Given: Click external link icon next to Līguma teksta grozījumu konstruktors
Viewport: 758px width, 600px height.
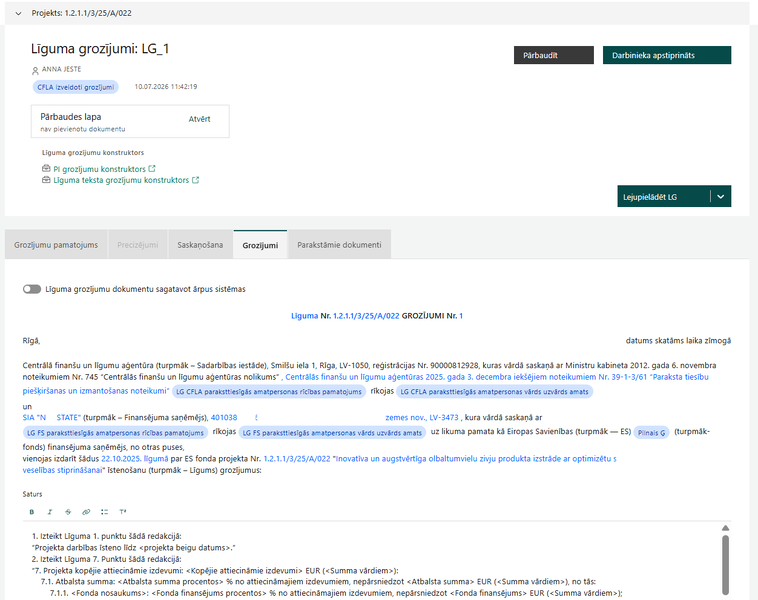Looking at the screenshot, I should point(195,180).
